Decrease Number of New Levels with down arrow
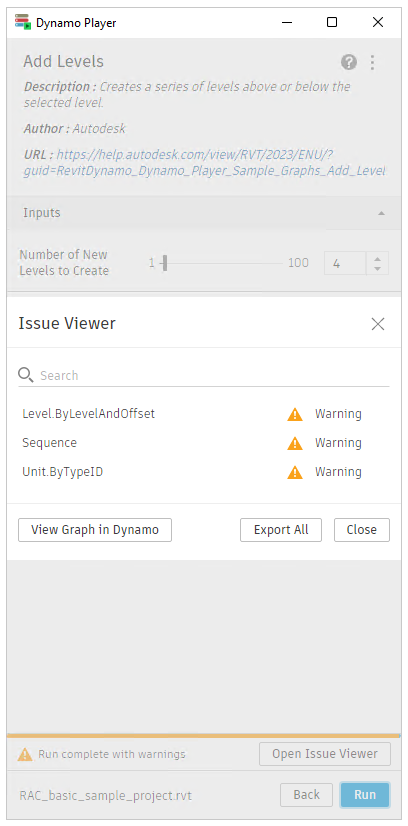Image resolution: width=408 pixels, height=826 pixels. coord(377,269)
